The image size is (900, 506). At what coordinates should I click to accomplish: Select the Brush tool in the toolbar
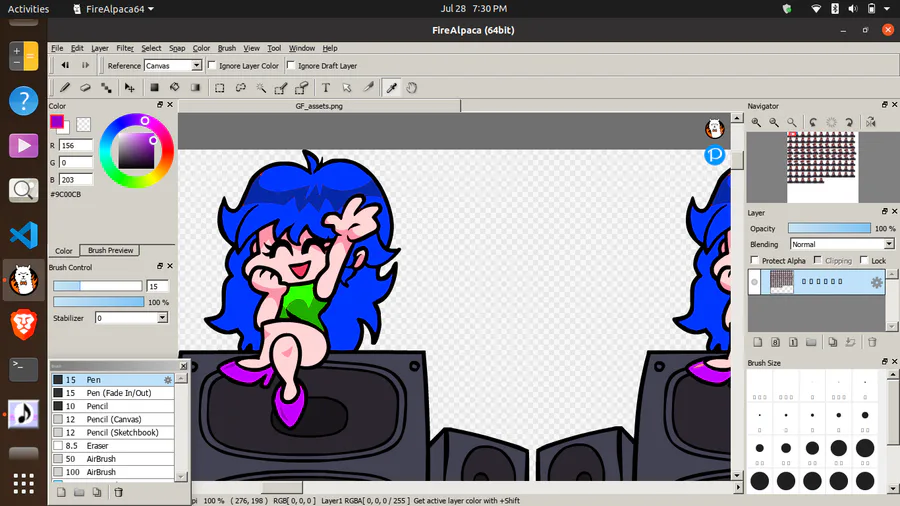click(65, 88)
